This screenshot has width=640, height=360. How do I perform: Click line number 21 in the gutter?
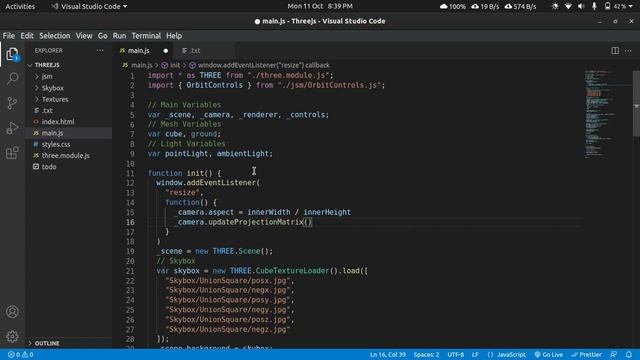(x=130, y=271)
